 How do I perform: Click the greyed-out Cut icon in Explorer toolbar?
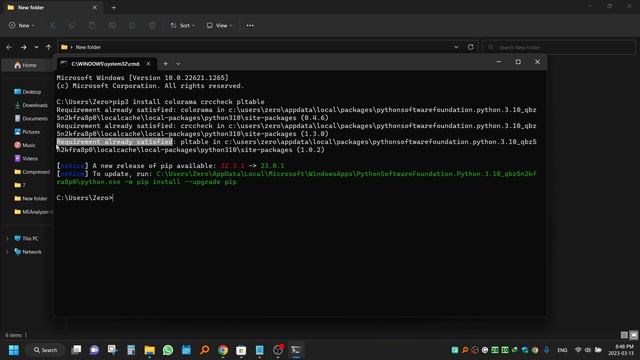click(x=52, y=26)
